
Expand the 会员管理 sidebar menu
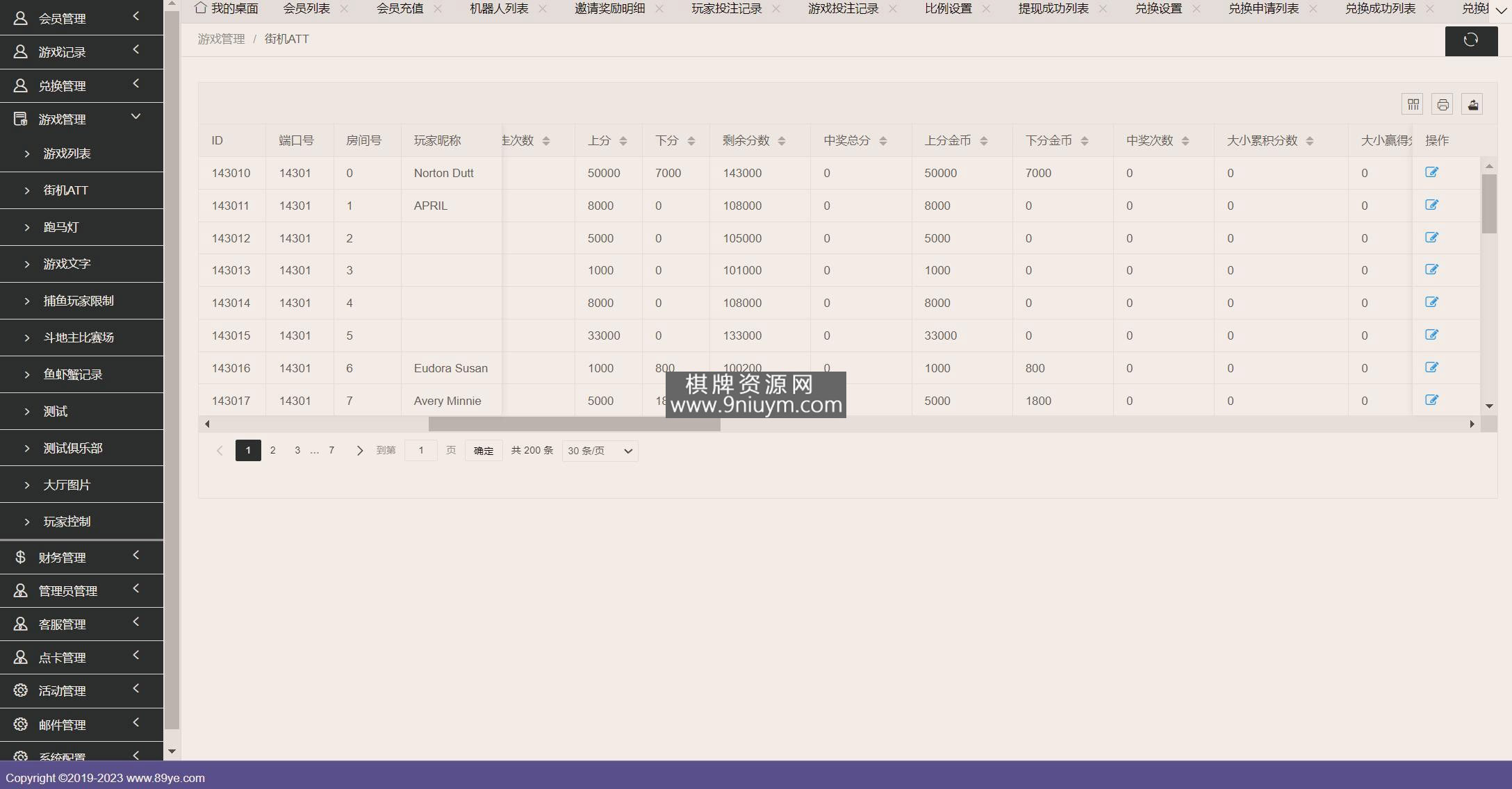click(x=81, y=18)
